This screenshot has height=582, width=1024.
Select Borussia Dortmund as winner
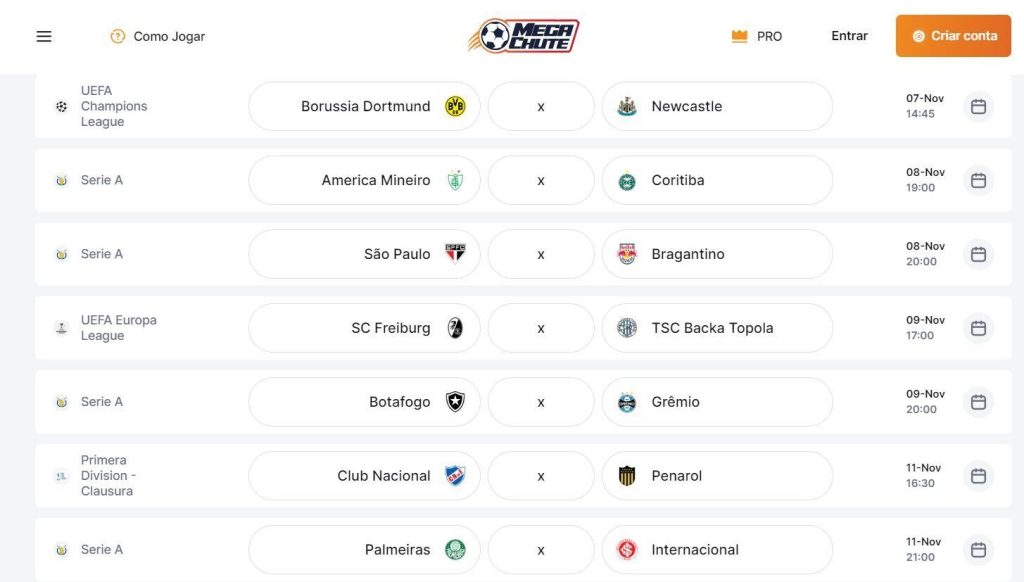coord(364,106)
